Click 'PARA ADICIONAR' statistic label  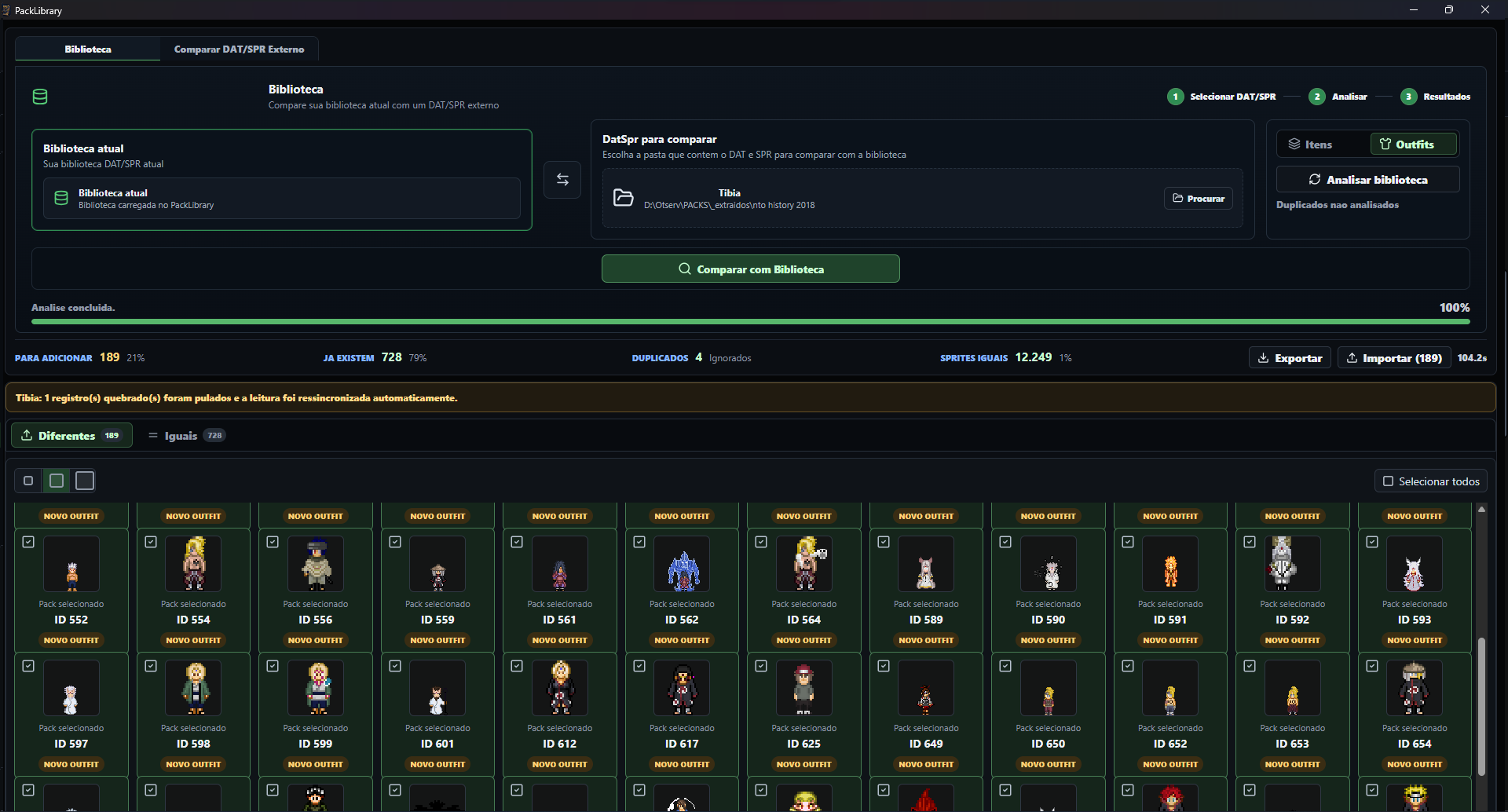[53, 358]
